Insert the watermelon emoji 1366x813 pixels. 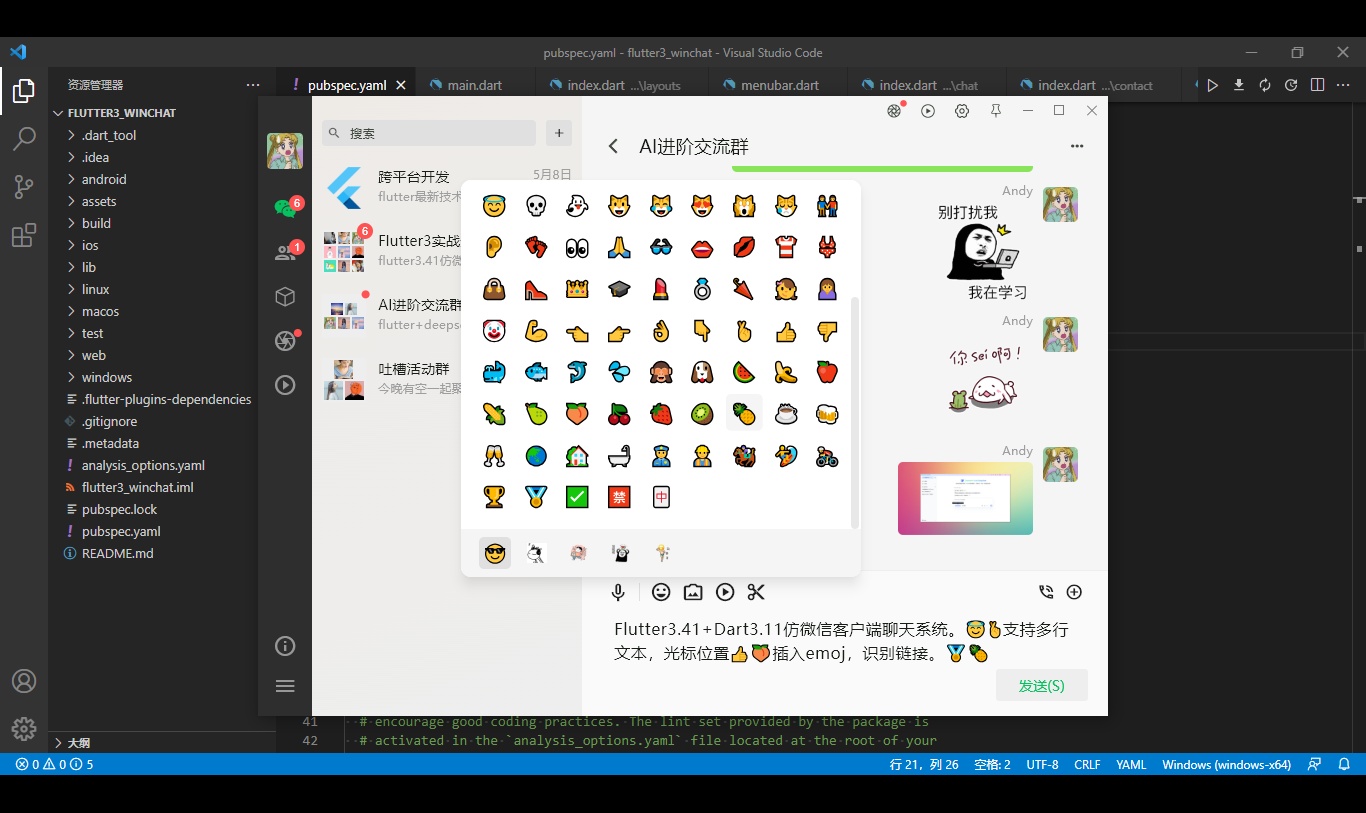744,372
